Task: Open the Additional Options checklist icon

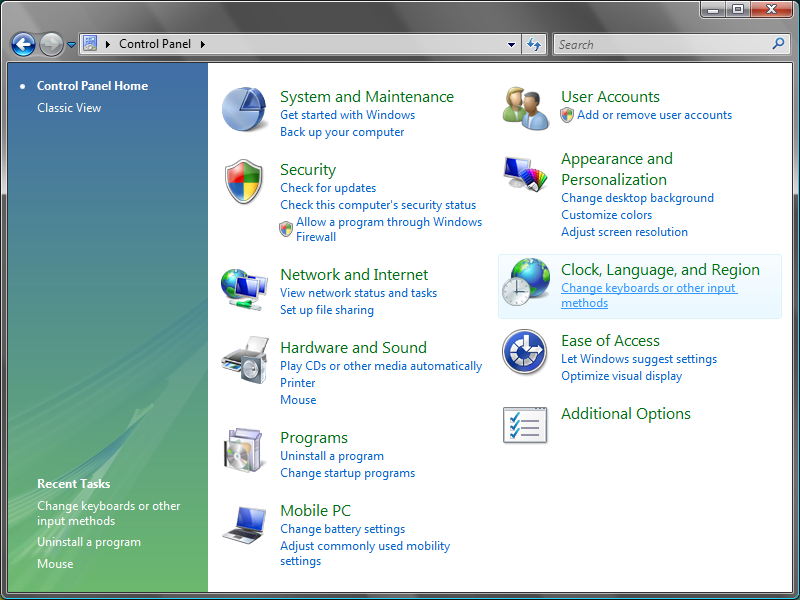Action: (524, 425)
